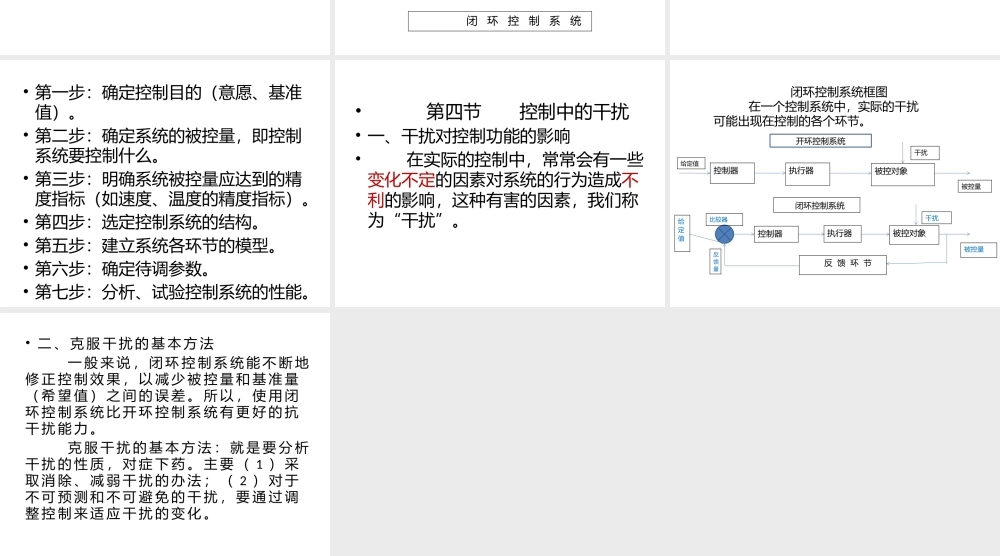1000x556 pixels.
Task: Click the paragraph line ending 我们称
Action: click(503, 201)
